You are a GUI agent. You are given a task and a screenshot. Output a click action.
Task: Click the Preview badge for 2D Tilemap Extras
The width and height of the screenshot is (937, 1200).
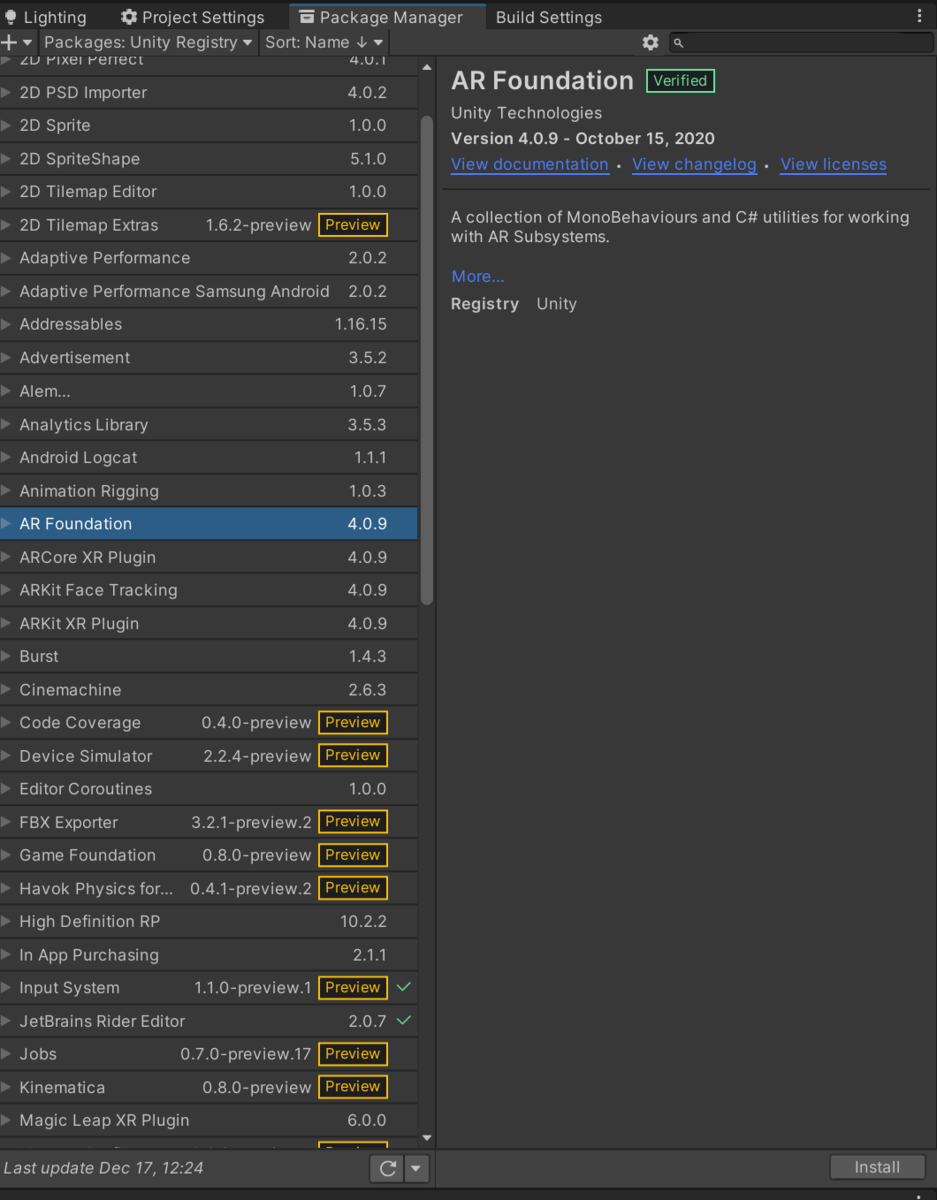pos(353,225)
